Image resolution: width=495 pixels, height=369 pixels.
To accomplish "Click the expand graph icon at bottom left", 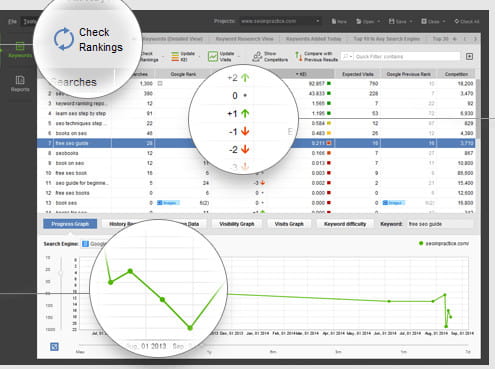I will 54,347.
